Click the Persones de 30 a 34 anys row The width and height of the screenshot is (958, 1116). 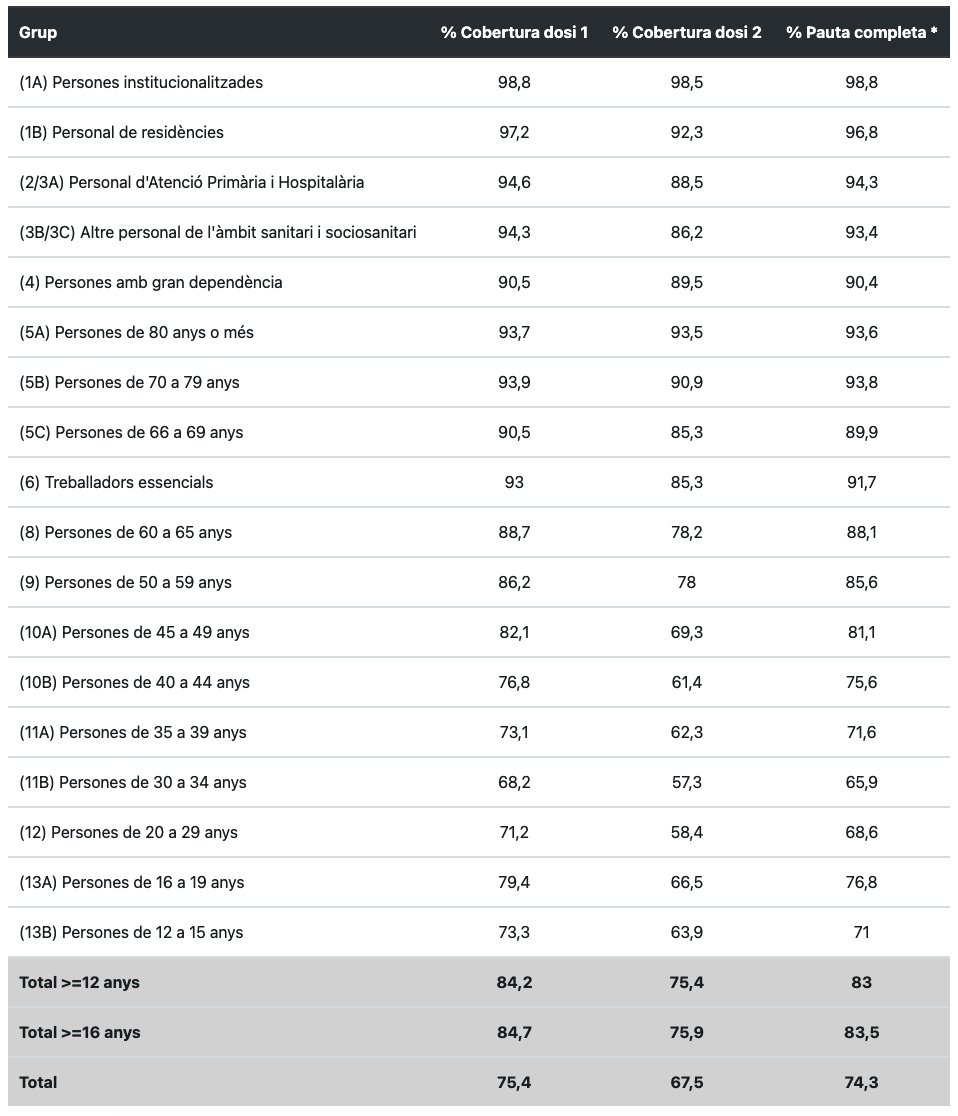coord(479,782)
